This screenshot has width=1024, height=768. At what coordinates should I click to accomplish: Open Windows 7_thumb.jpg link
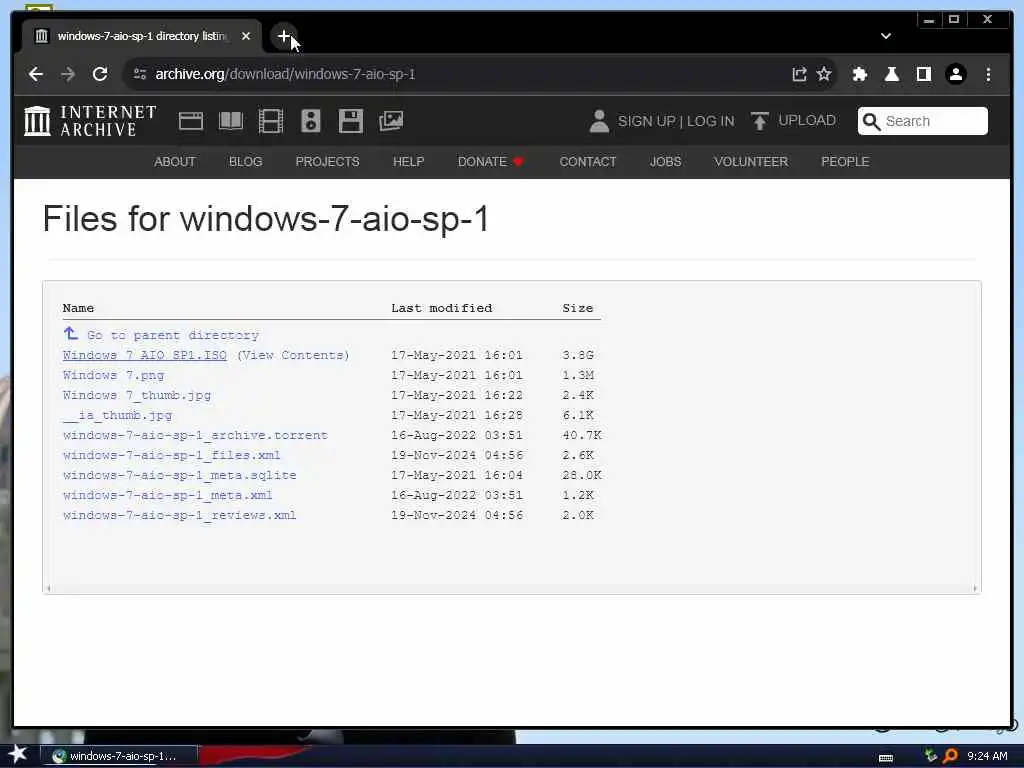coord(136,395)
